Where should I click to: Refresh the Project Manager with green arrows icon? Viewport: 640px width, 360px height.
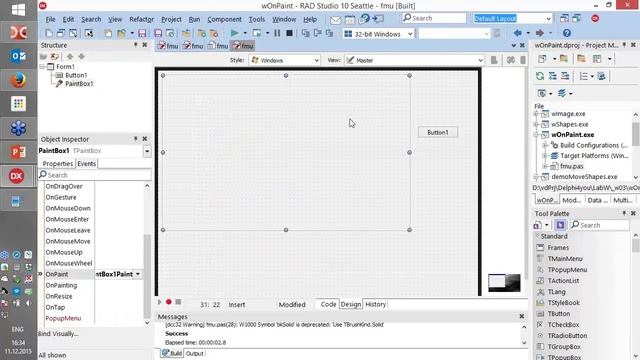coord(540,76)
